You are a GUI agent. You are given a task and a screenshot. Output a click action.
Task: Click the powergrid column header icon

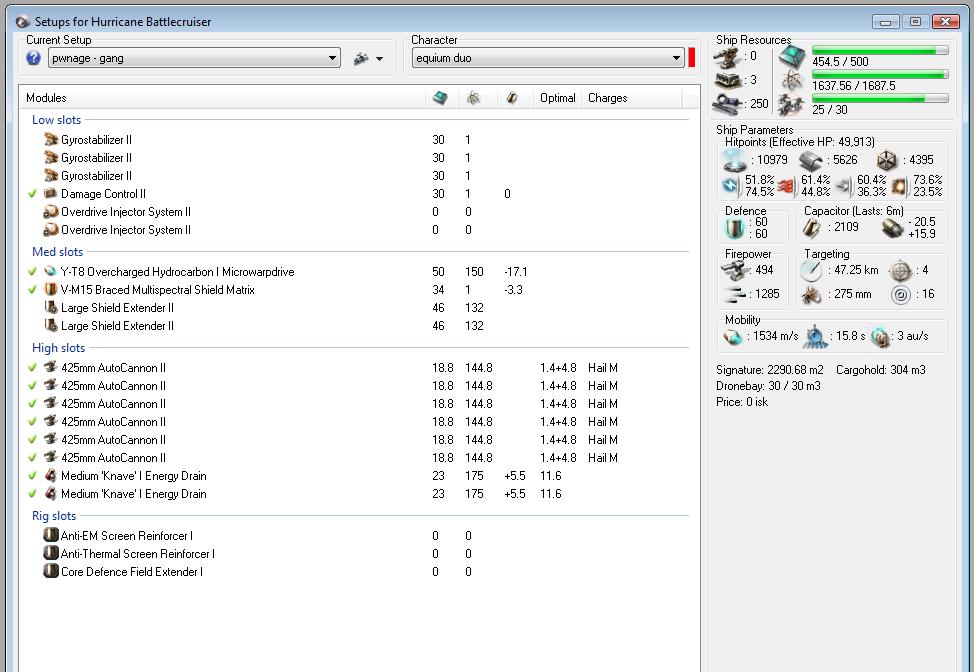click(x=473, y=98)
